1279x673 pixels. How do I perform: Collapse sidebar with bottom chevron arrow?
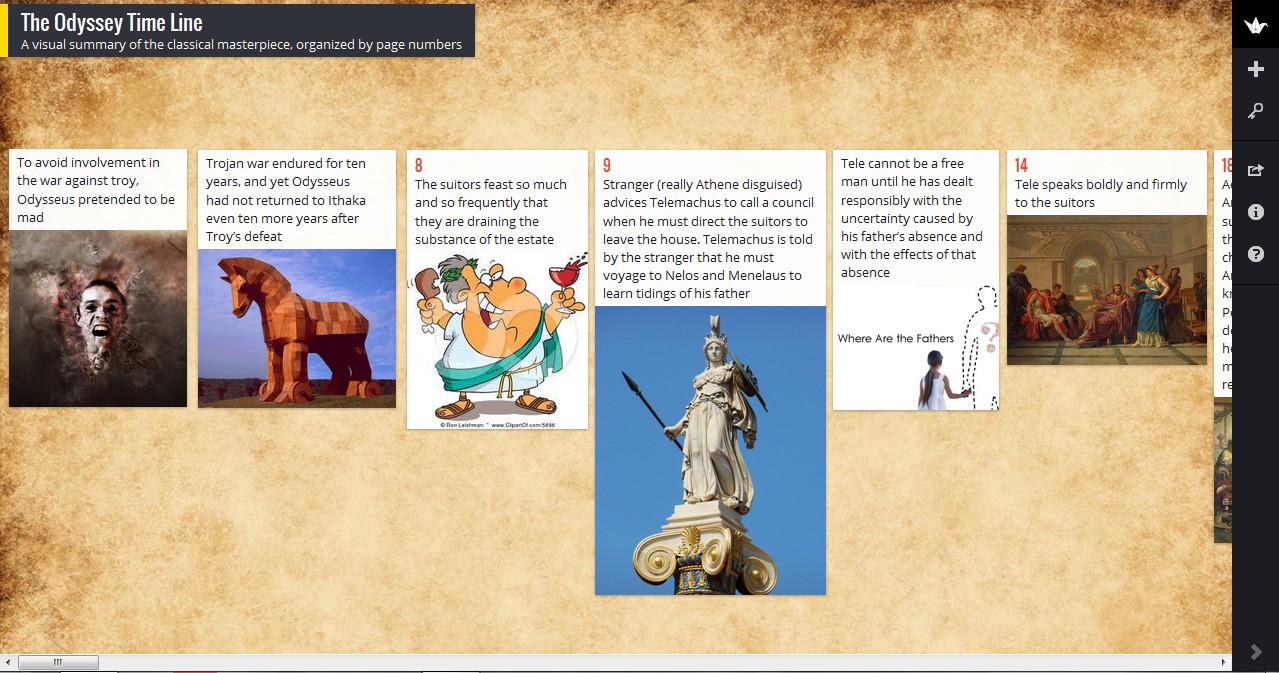tap(1256, 652)
